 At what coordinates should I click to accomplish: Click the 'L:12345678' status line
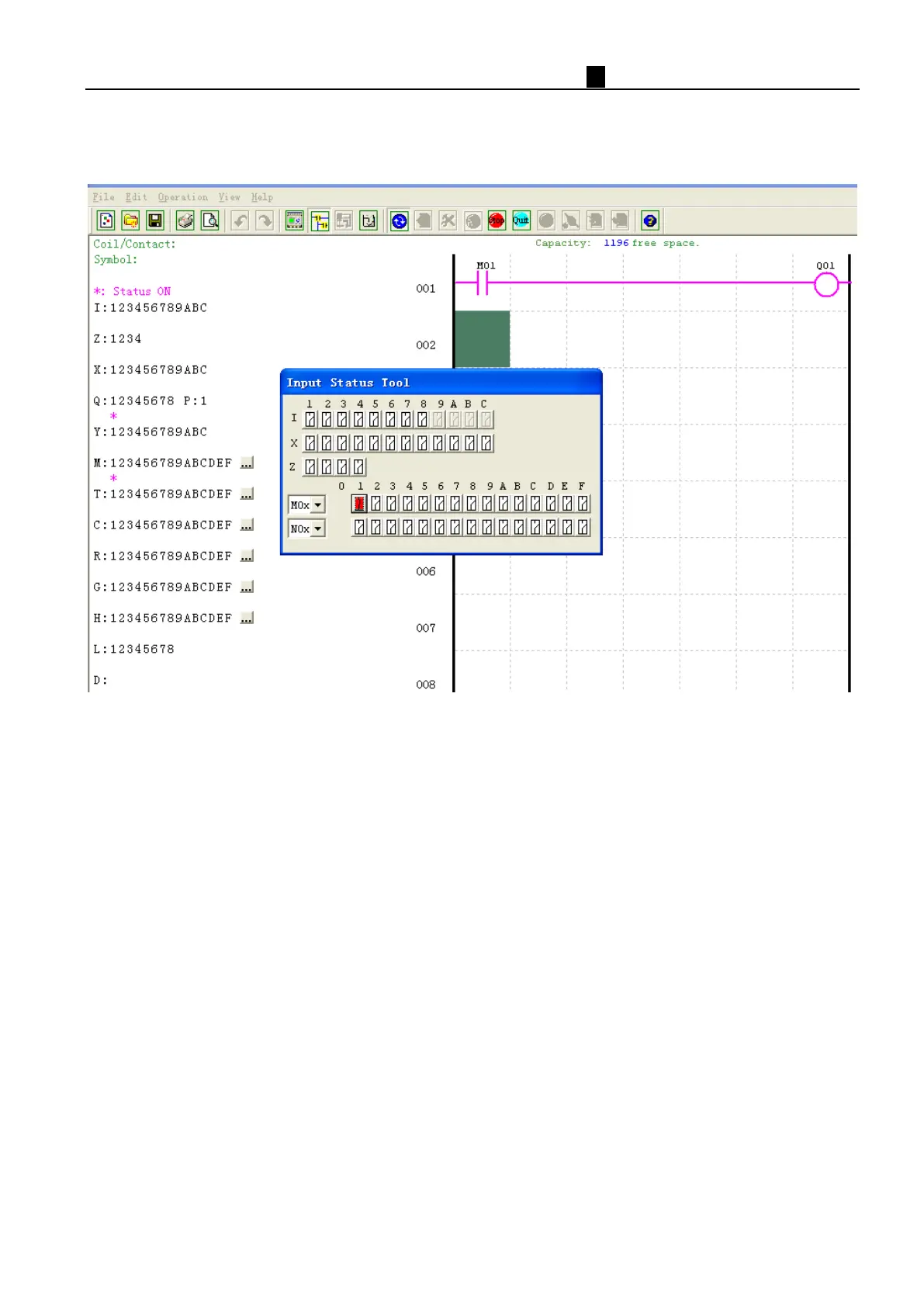pyautogui.click(x=134, y=650)
